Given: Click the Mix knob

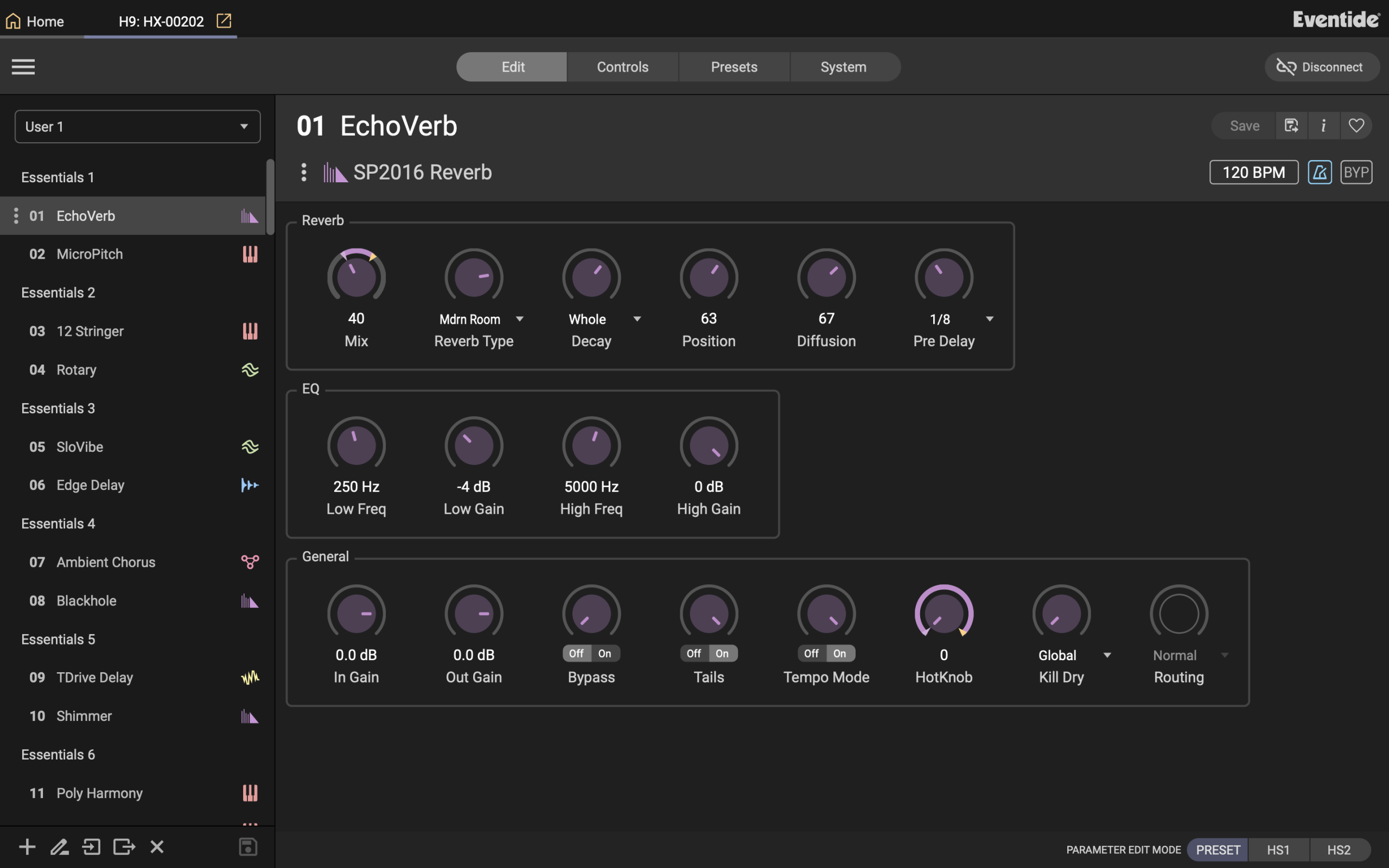Looking at the screenshot, I should (356, 276).
